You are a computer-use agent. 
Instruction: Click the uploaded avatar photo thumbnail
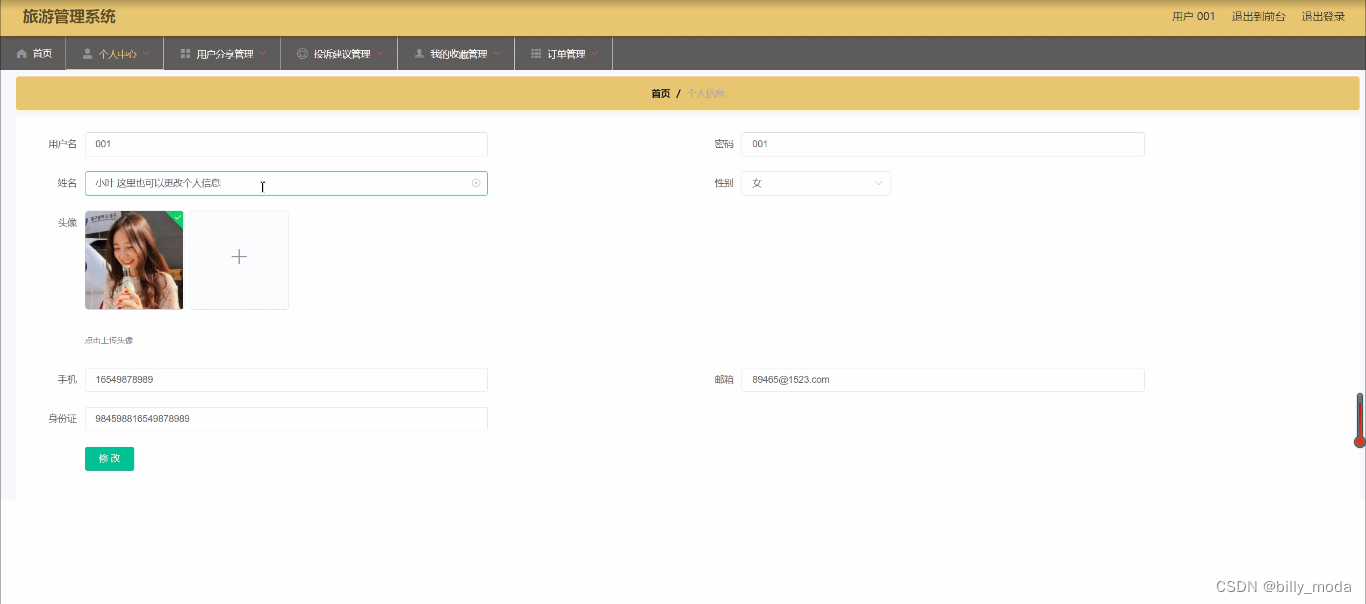click(134, 260)
